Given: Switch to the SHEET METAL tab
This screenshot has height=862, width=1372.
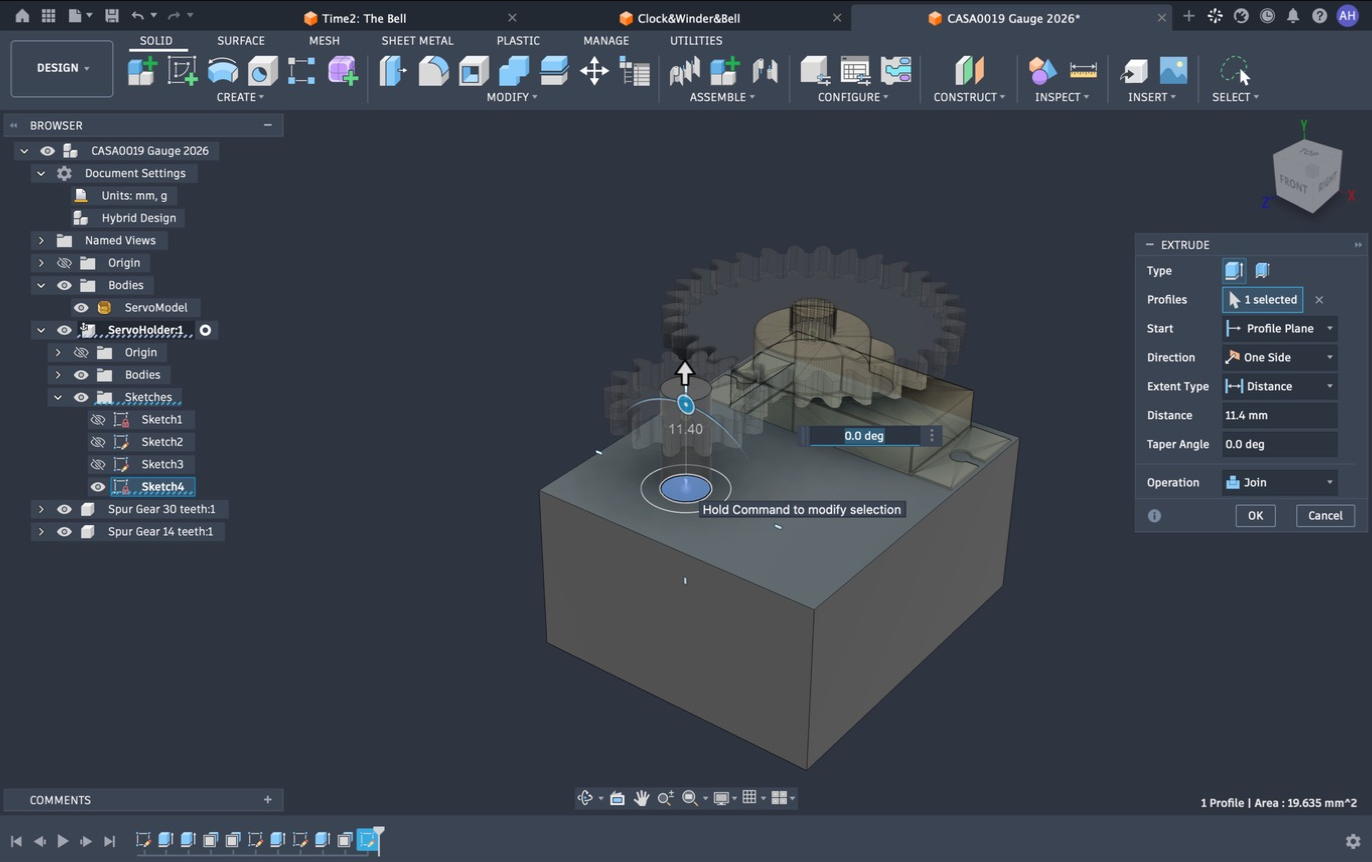Looking at the screenshot, I should tap(417, 41).
